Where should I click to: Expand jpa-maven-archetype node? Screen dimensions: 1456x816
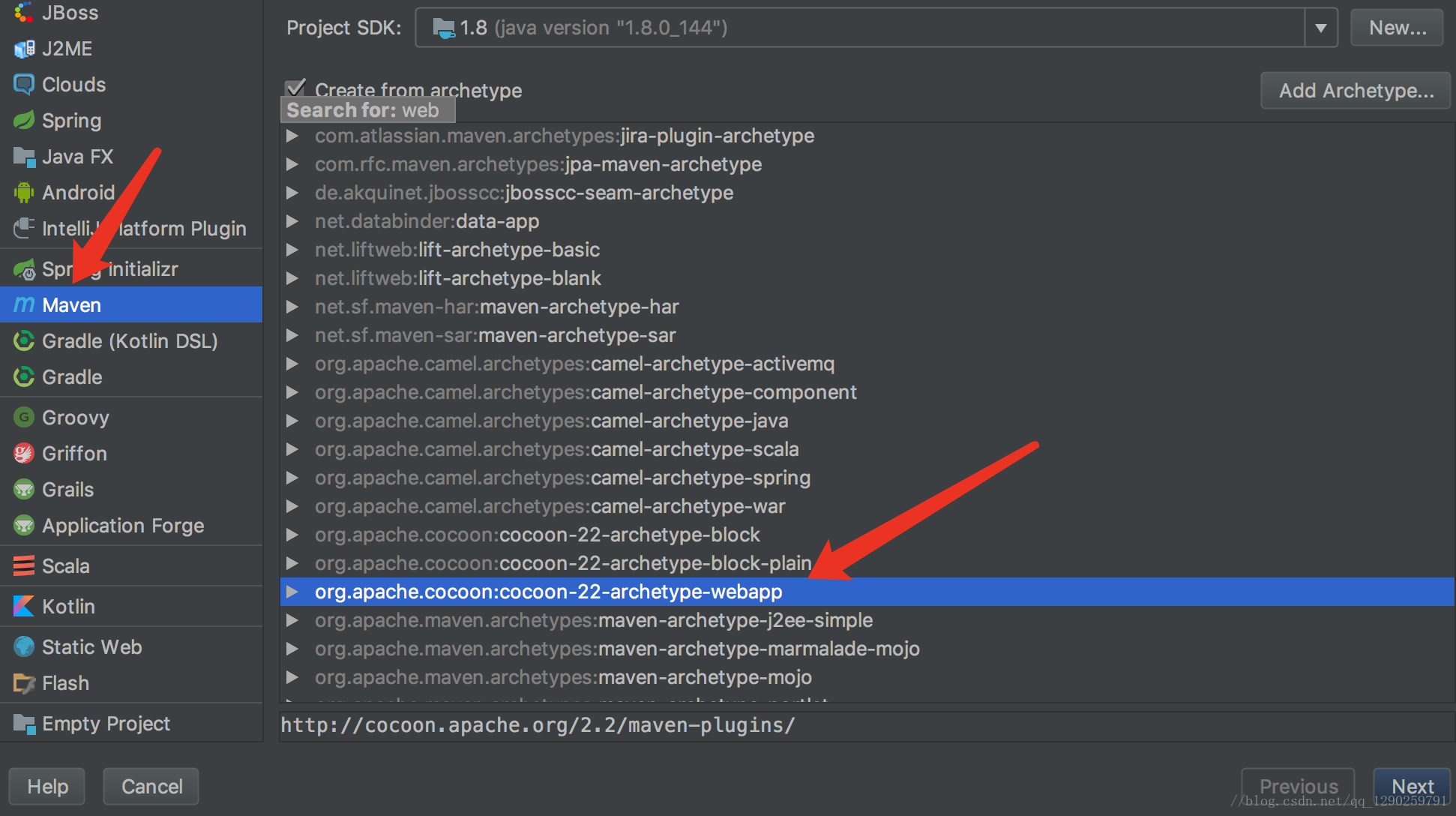point(292,164)
